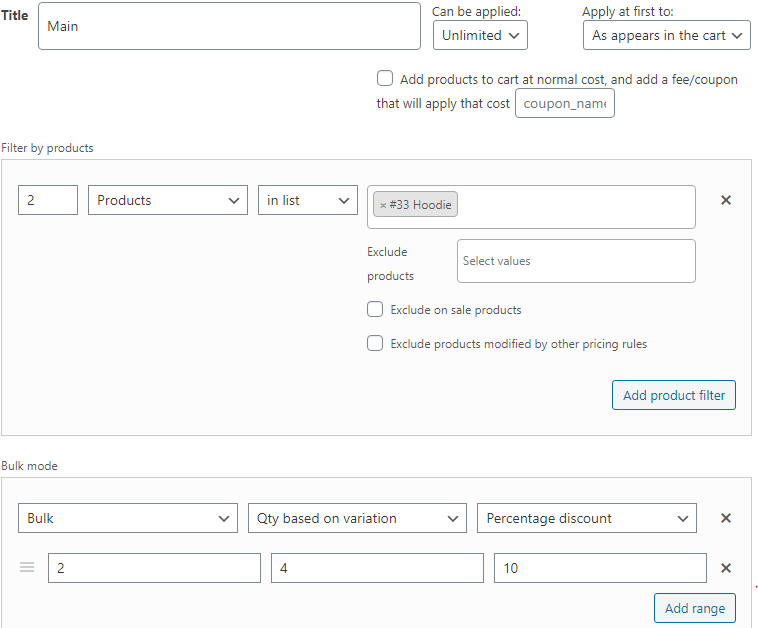The image size is (758, 628).
Task: Open the Bulk mode type dropdown
Action: 128,518
